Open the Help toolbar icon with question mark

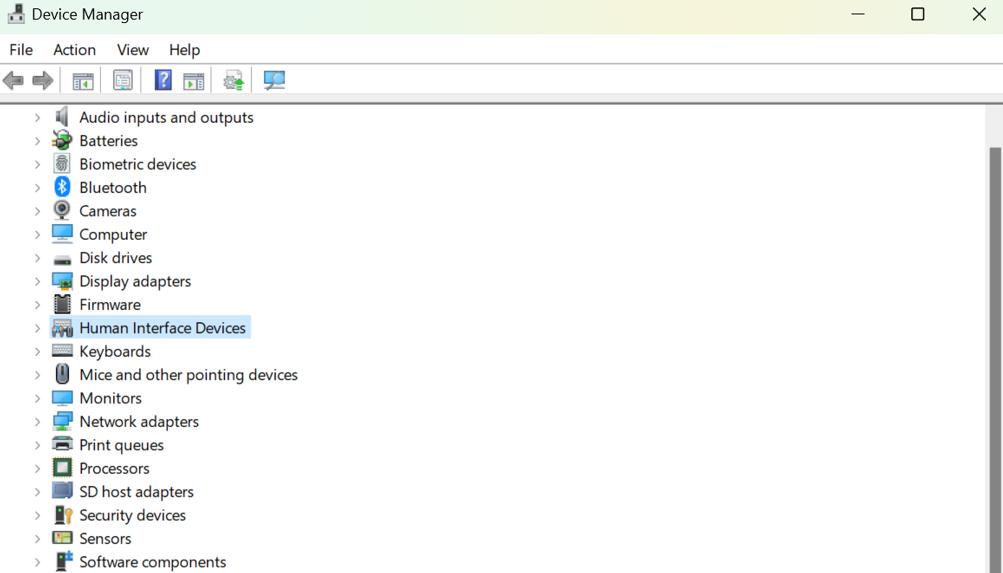pyautogui.click(x=163, y=80)
